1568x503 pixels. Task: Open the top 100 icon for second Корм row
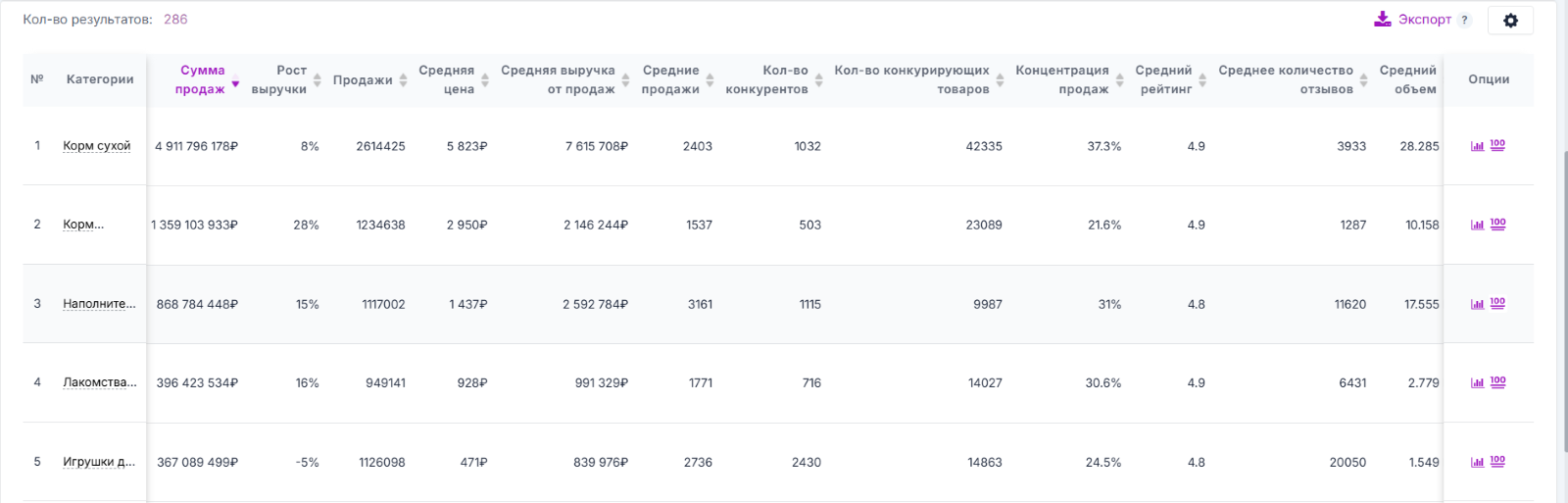coord(1497,225)
